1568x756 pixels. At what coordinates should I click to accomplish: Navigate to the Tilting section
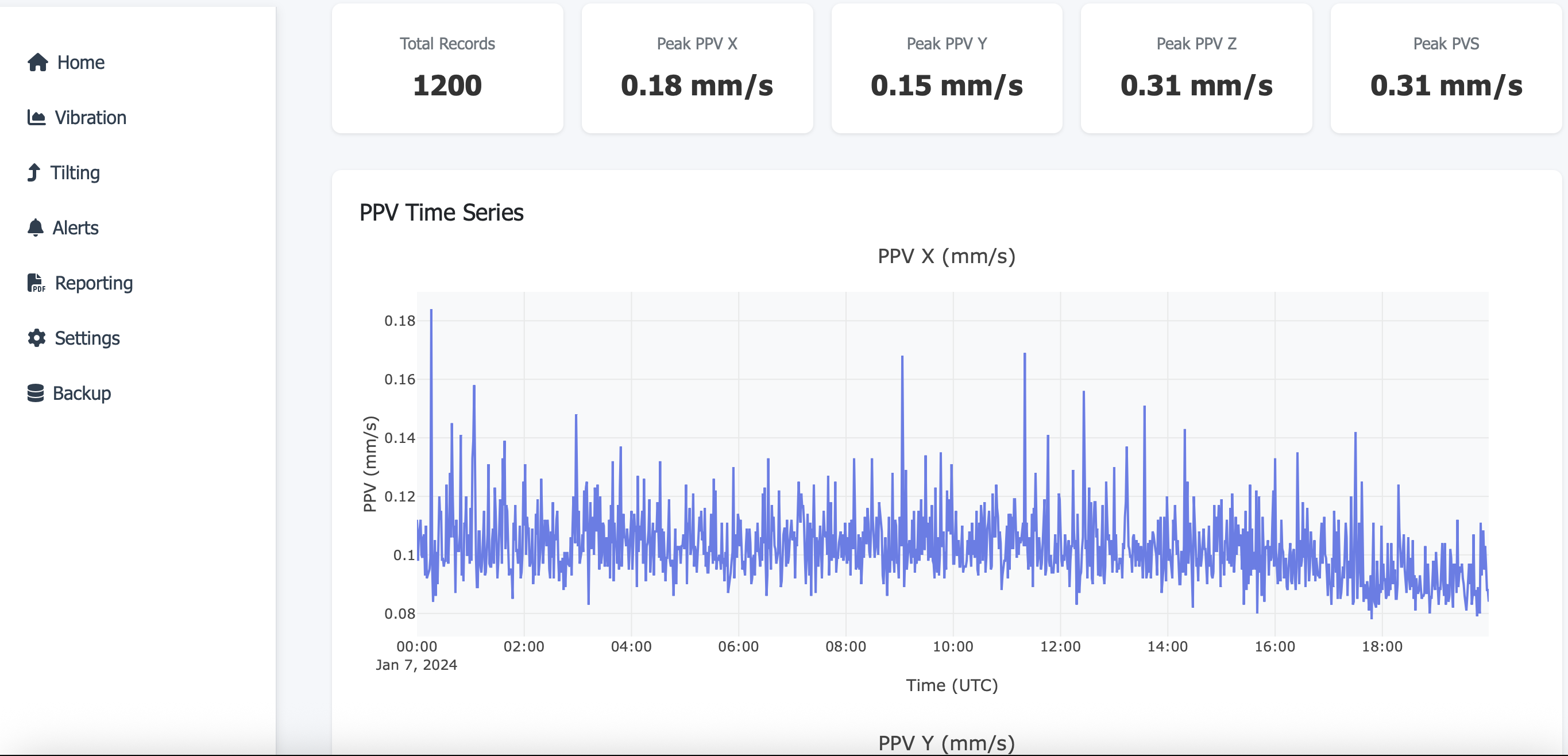click(76, 173)
